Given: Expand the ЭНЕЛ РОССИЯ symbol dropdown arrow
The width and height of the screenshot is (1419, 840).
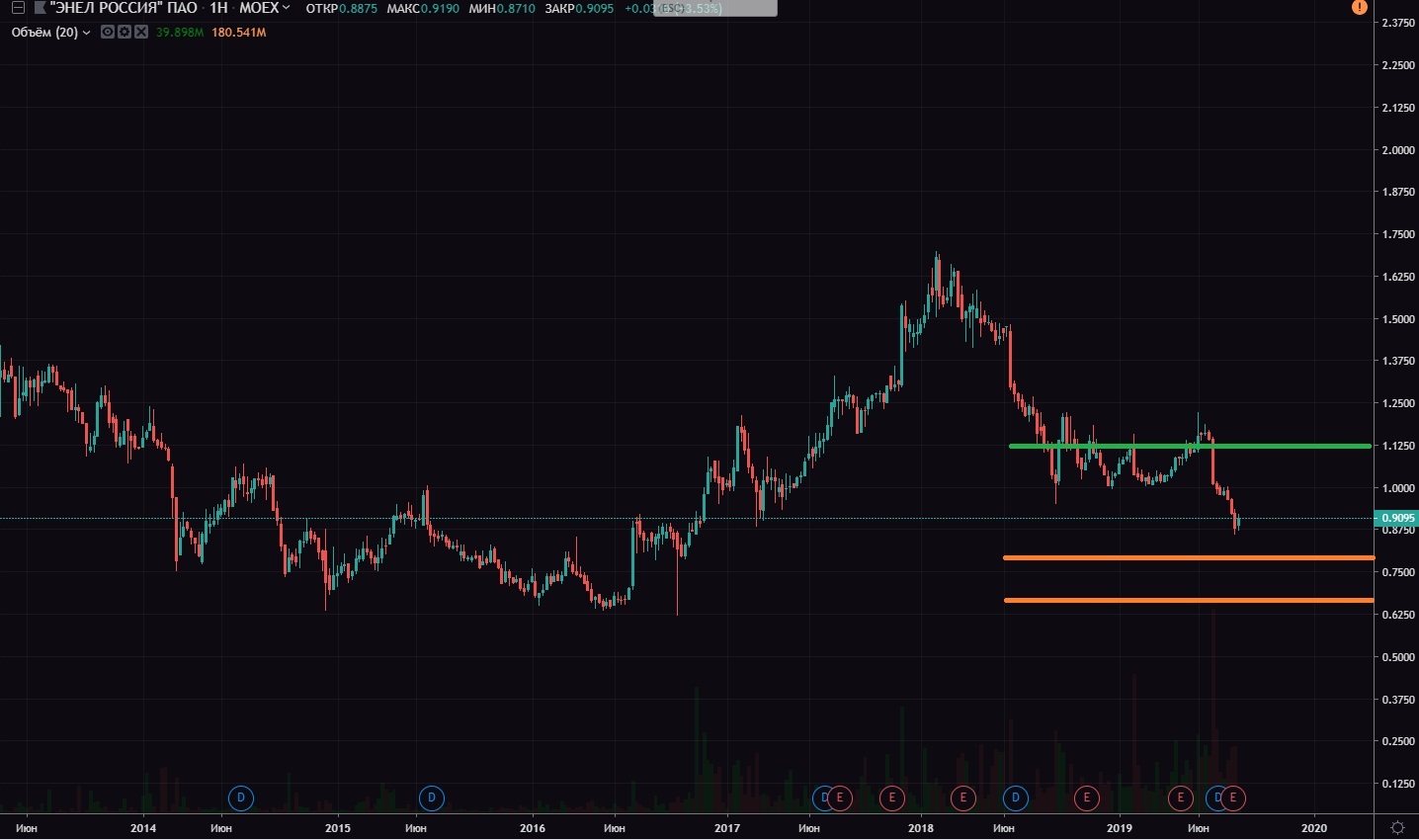Looking at the screenshot, I should [x=287, y=9].
